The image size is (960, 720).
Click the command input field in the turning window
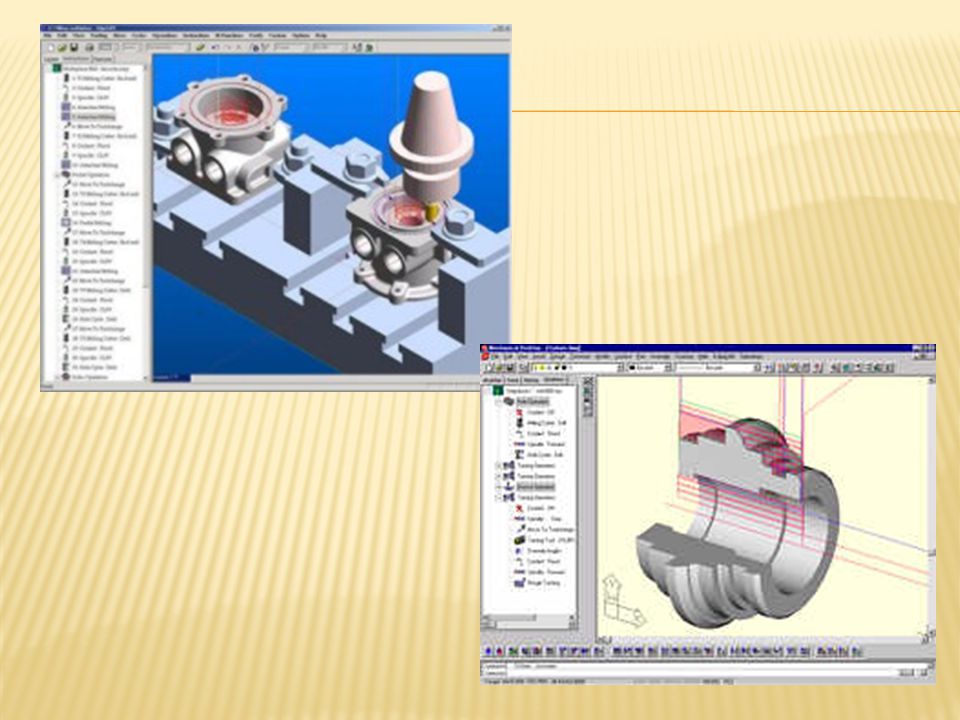(x=704, y=673)
